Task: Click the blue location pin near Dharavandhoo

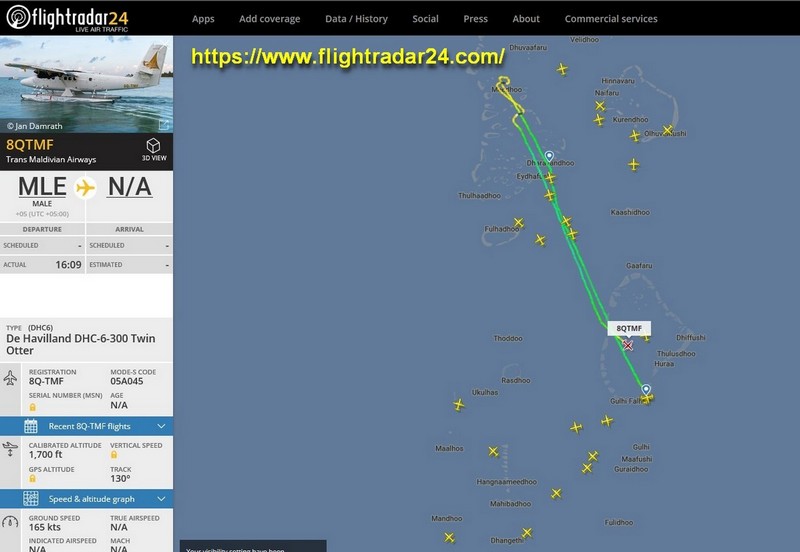Action: [x=549, y=157]
